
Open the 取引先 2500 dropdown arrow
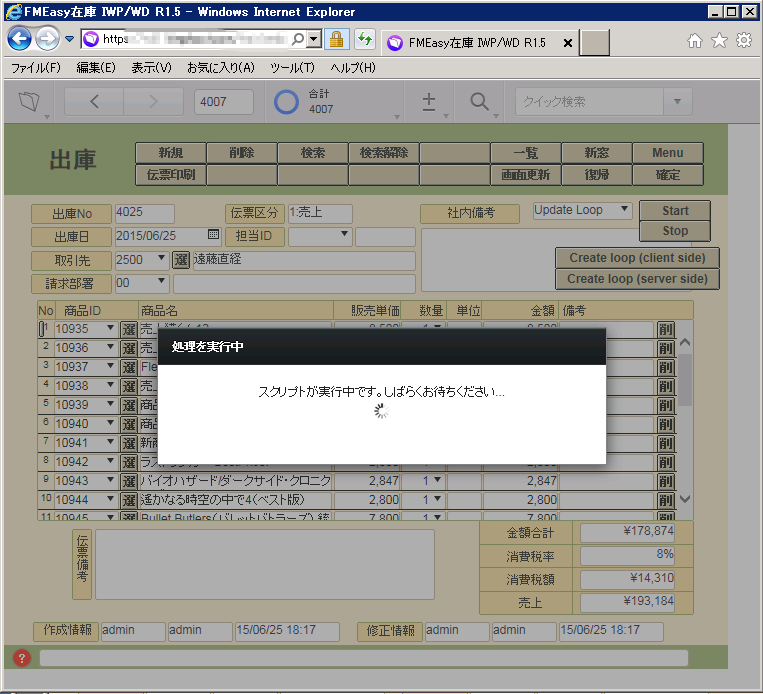pyautogui.click(x=161, y=258)
